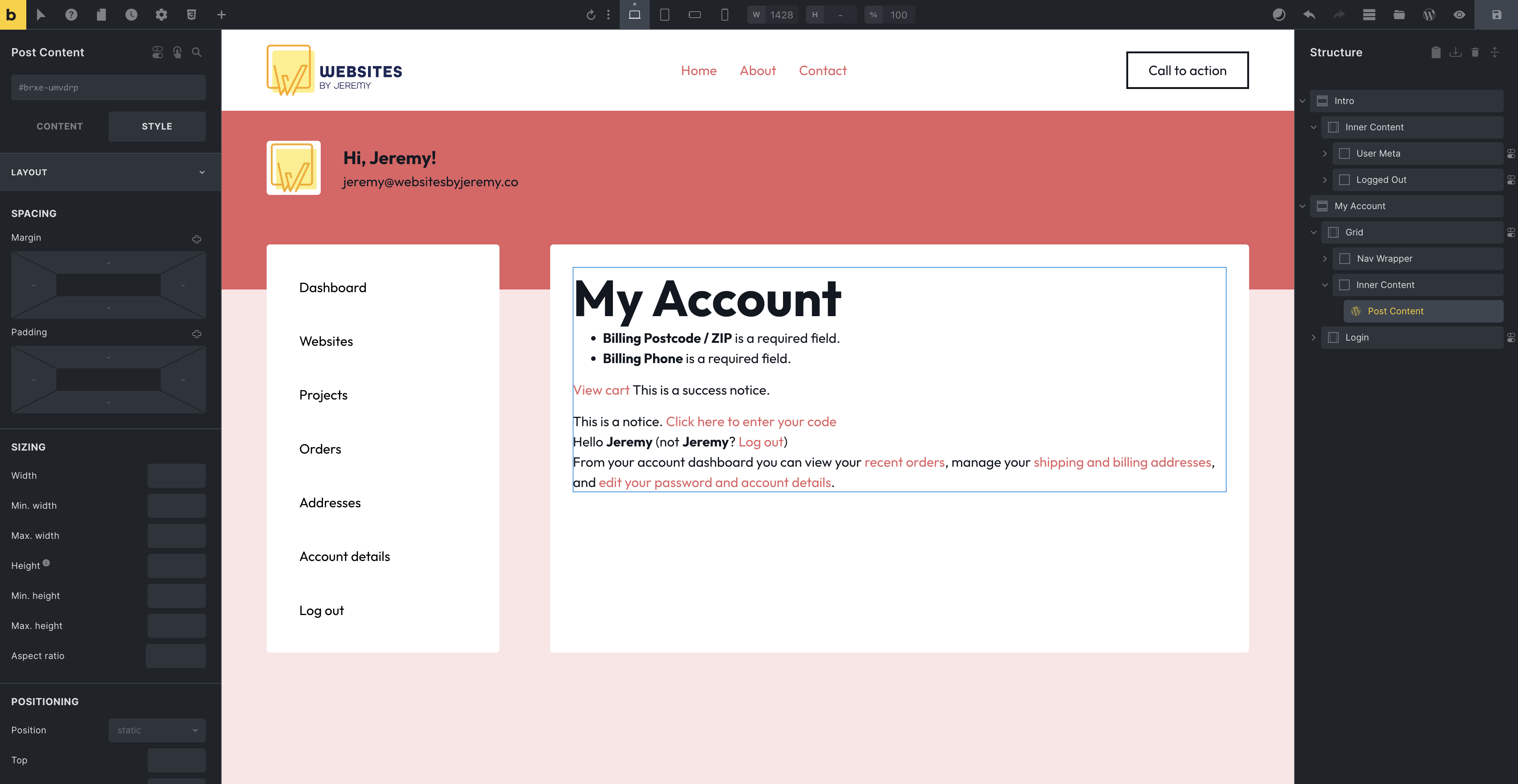The width and height of the screenshot is (1518, 784).
Task: Collapse the LAYOUT group
Action: pos(110,172)
